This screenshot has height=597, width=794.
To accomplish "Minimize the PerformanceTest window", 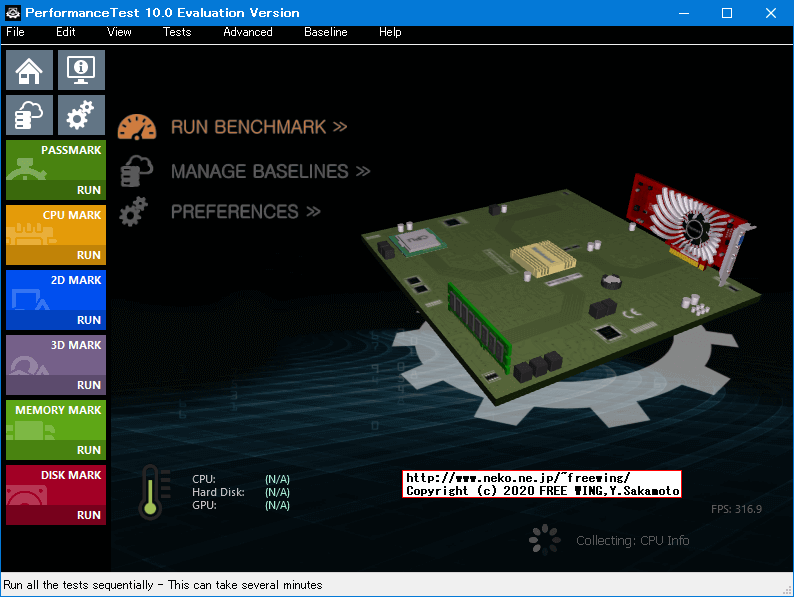I will pos(684,13).
